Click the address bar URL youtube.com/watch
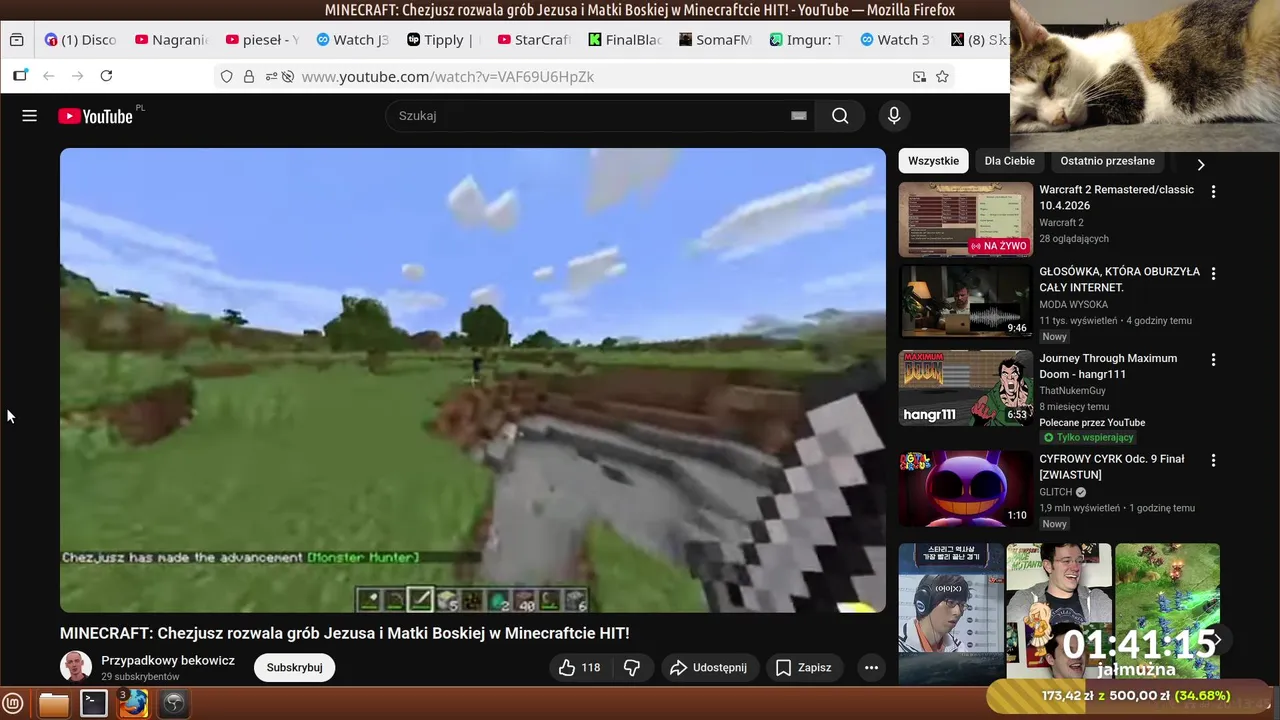Screen dimensions: 1280x720 [x=448, y=76]
